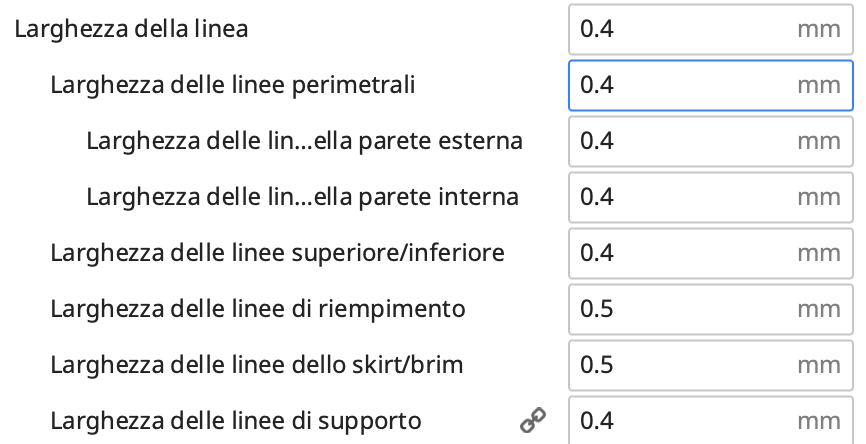Screen dimensions: 866x444
Task: Click the Larghezza delle linee superiore/inferiore label
Action: pos(277,253)
